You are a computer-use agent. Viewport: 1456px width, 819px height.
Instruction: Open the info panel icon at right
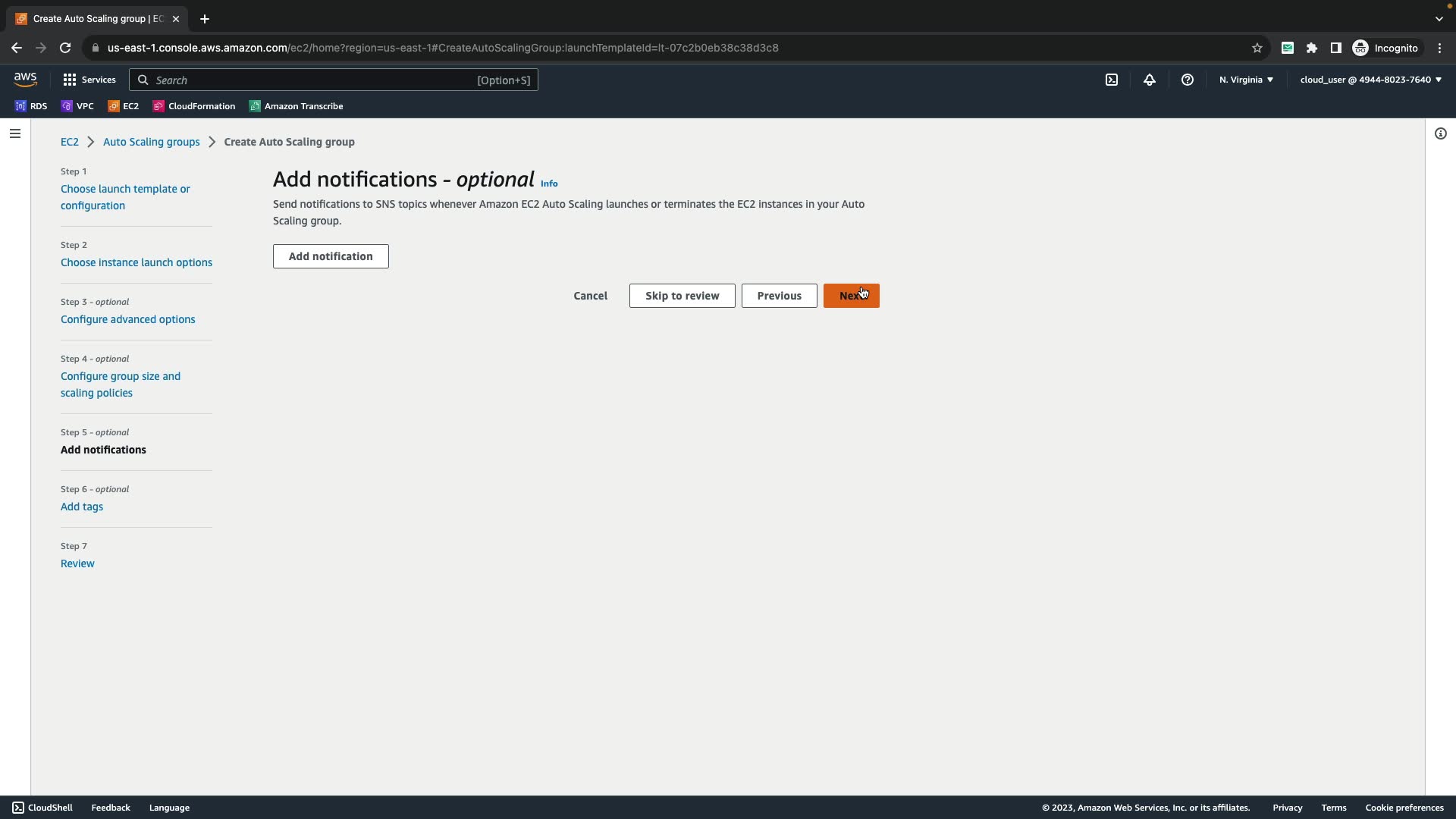coord(1440,133)
